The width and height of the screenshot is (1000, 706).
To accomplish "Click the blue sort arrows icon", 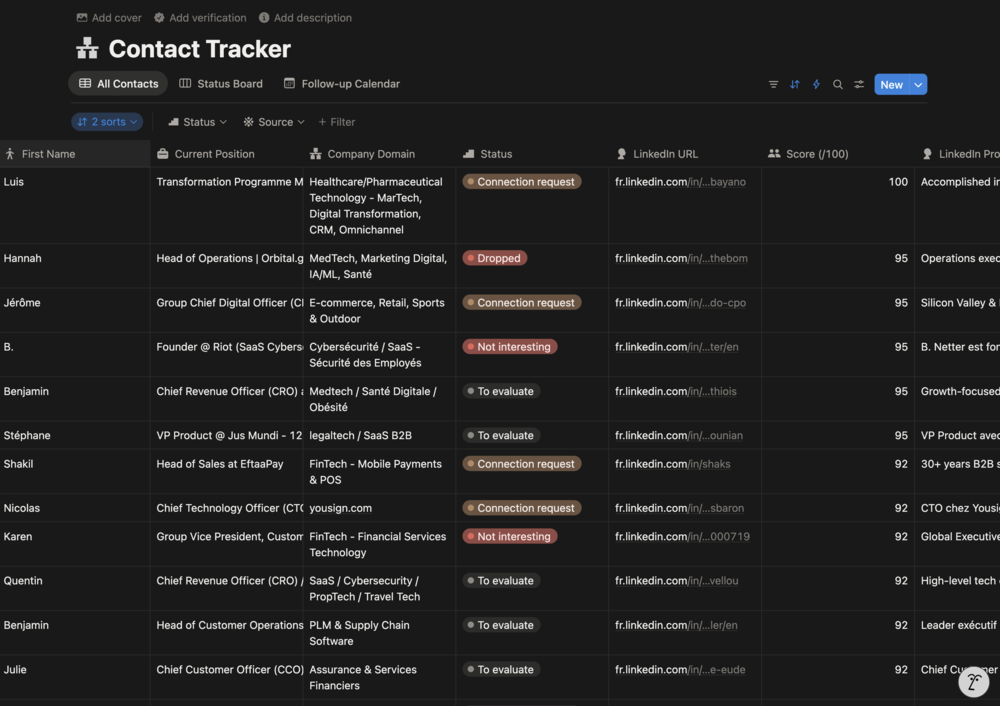I will pos(794,84).
